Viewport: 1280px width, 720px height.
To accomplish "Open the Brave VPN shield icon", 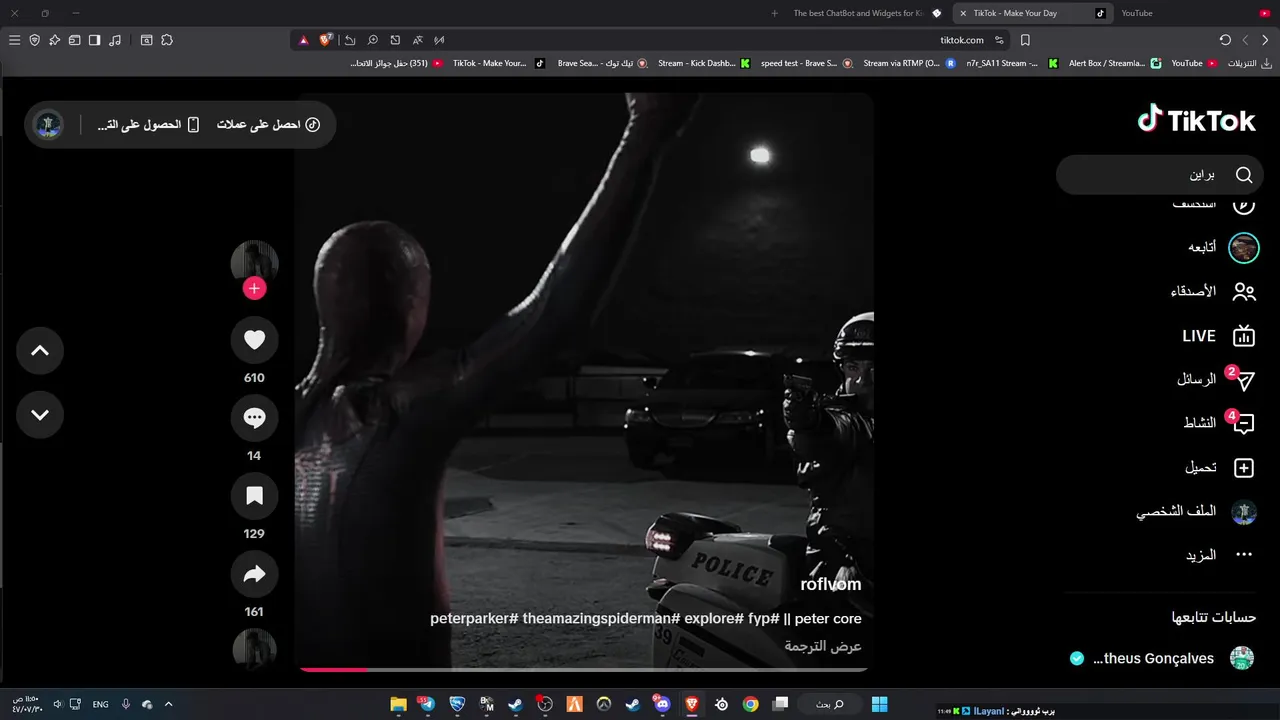I will pyautogui.click(x=34, y=40).
